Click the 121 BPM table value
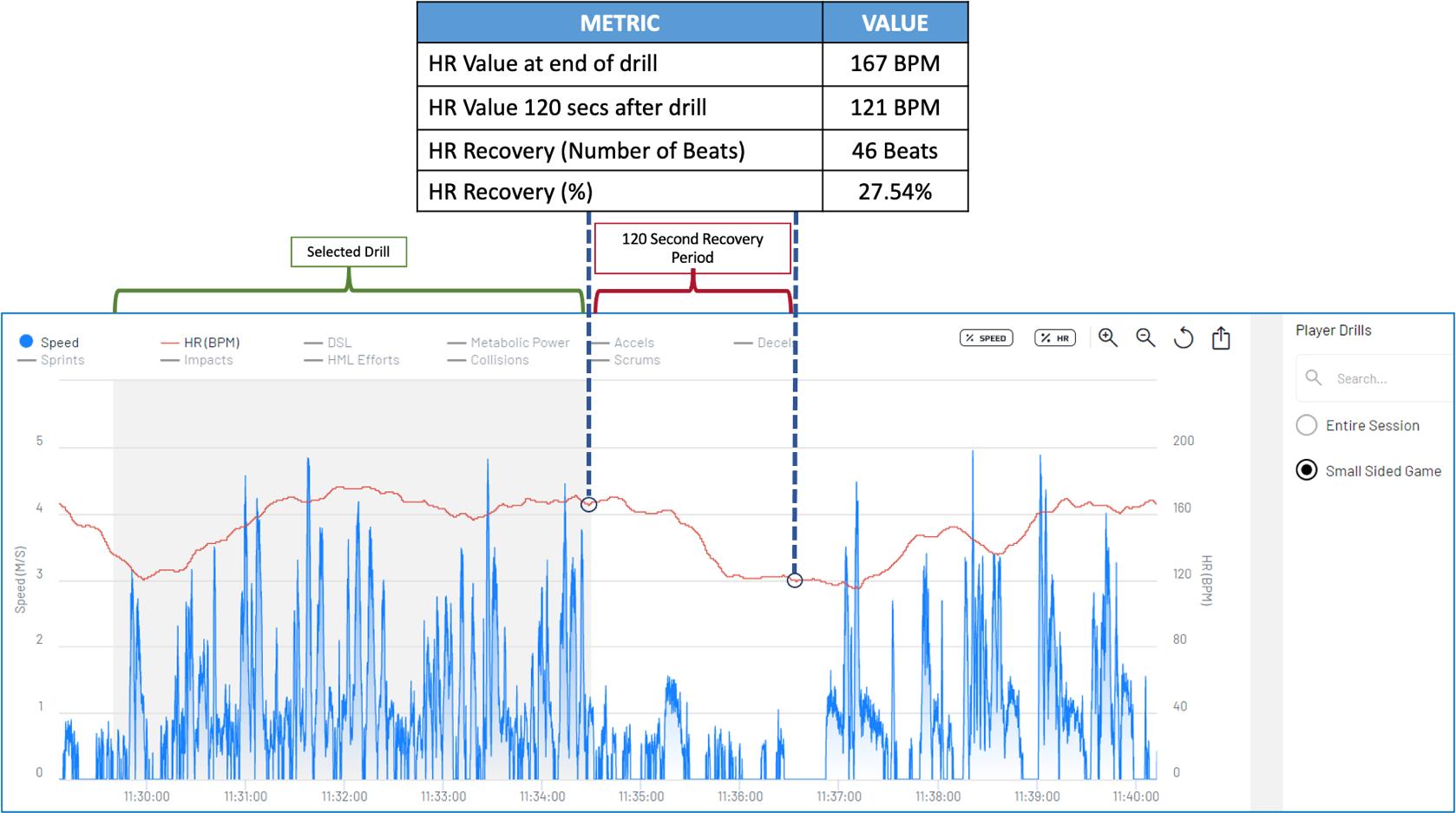The image size is (1456, 813). pos(895,108)
